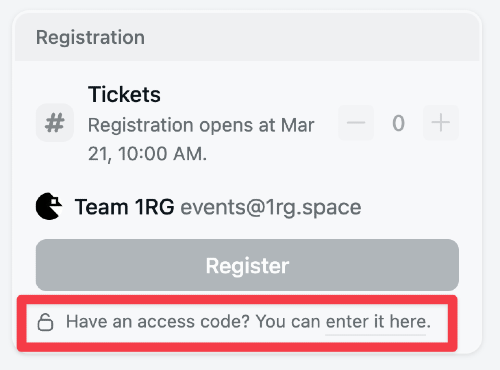Decrease ticket quantity with minus button
This screenshot has height=370, width=500.
pos(356,123)
